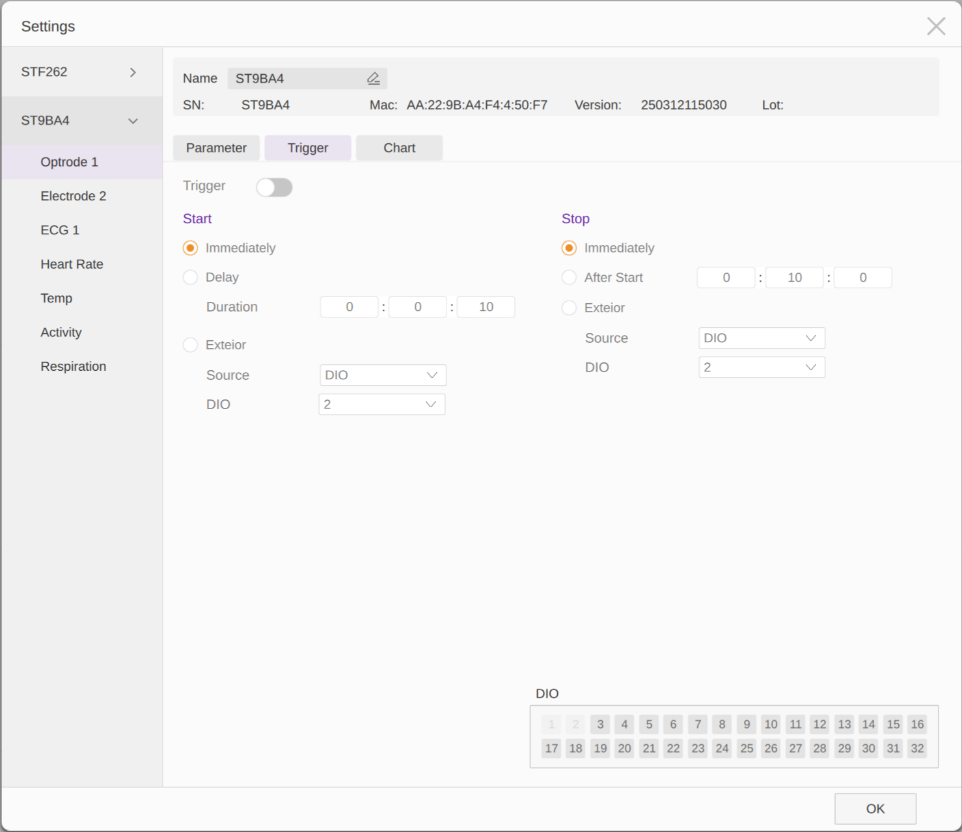Viewport: 962px width, 832px height.
Task: Click DIO channel 22 button
Action: click(x=673, y=749)
